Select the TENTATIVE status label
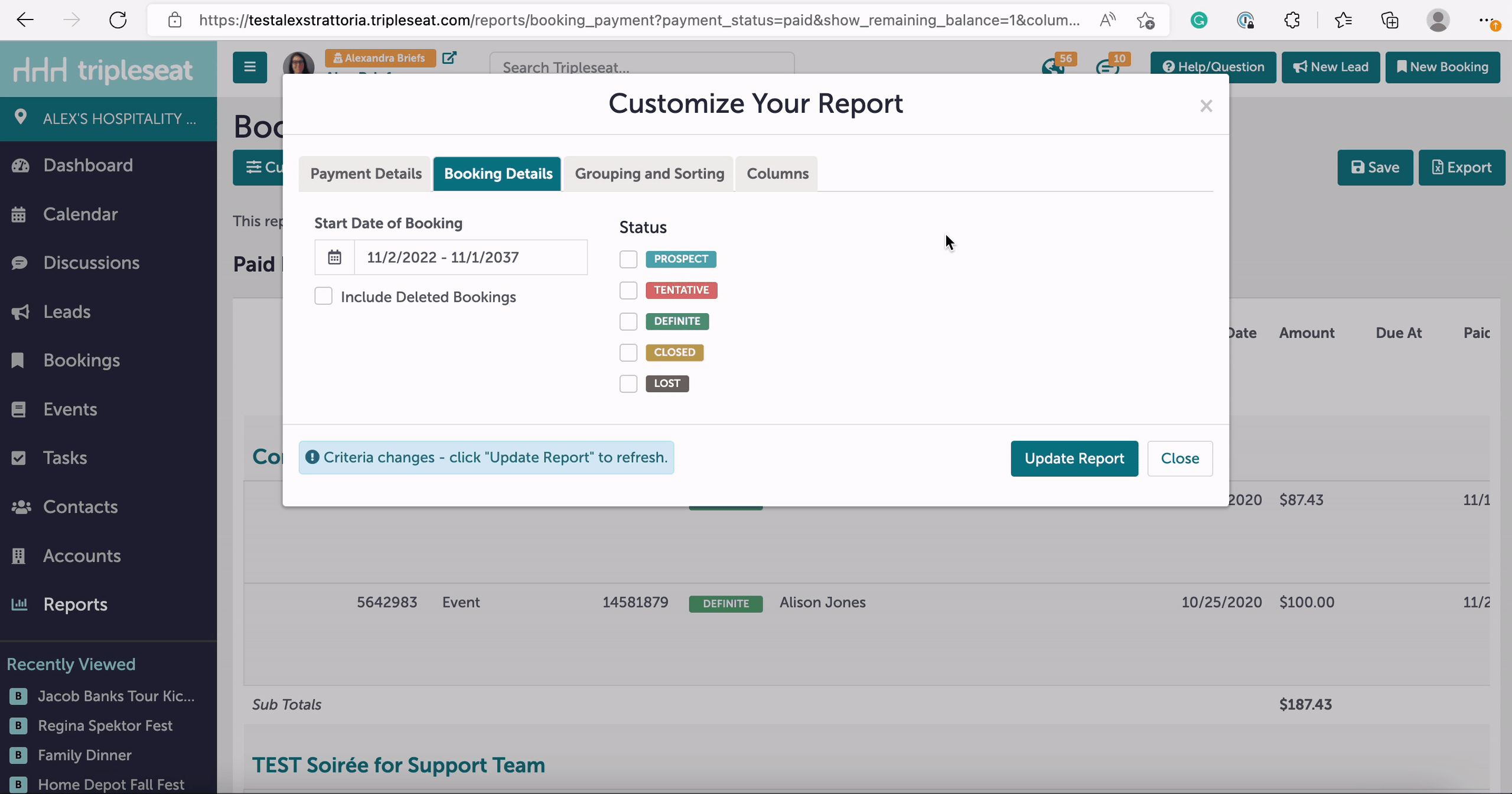The width and height of the screenshot is (1512, 794). [682, 290]
